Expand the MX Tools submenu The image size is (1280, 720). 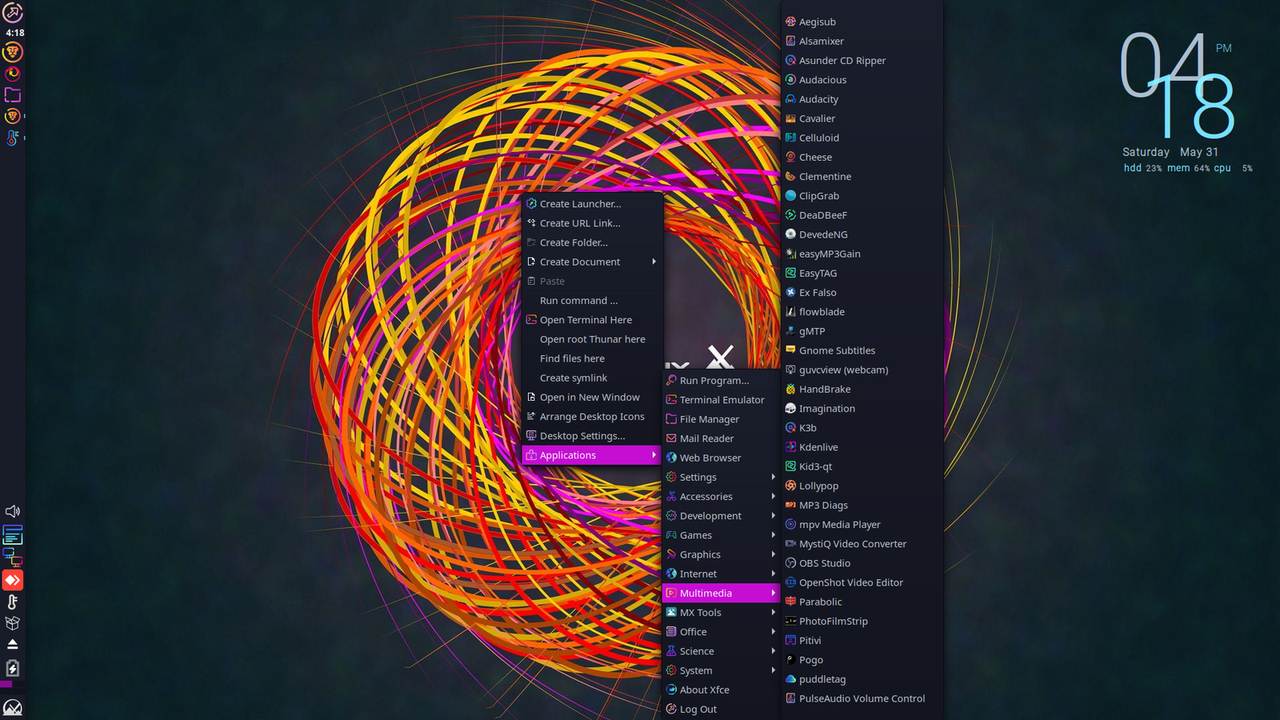720,612
